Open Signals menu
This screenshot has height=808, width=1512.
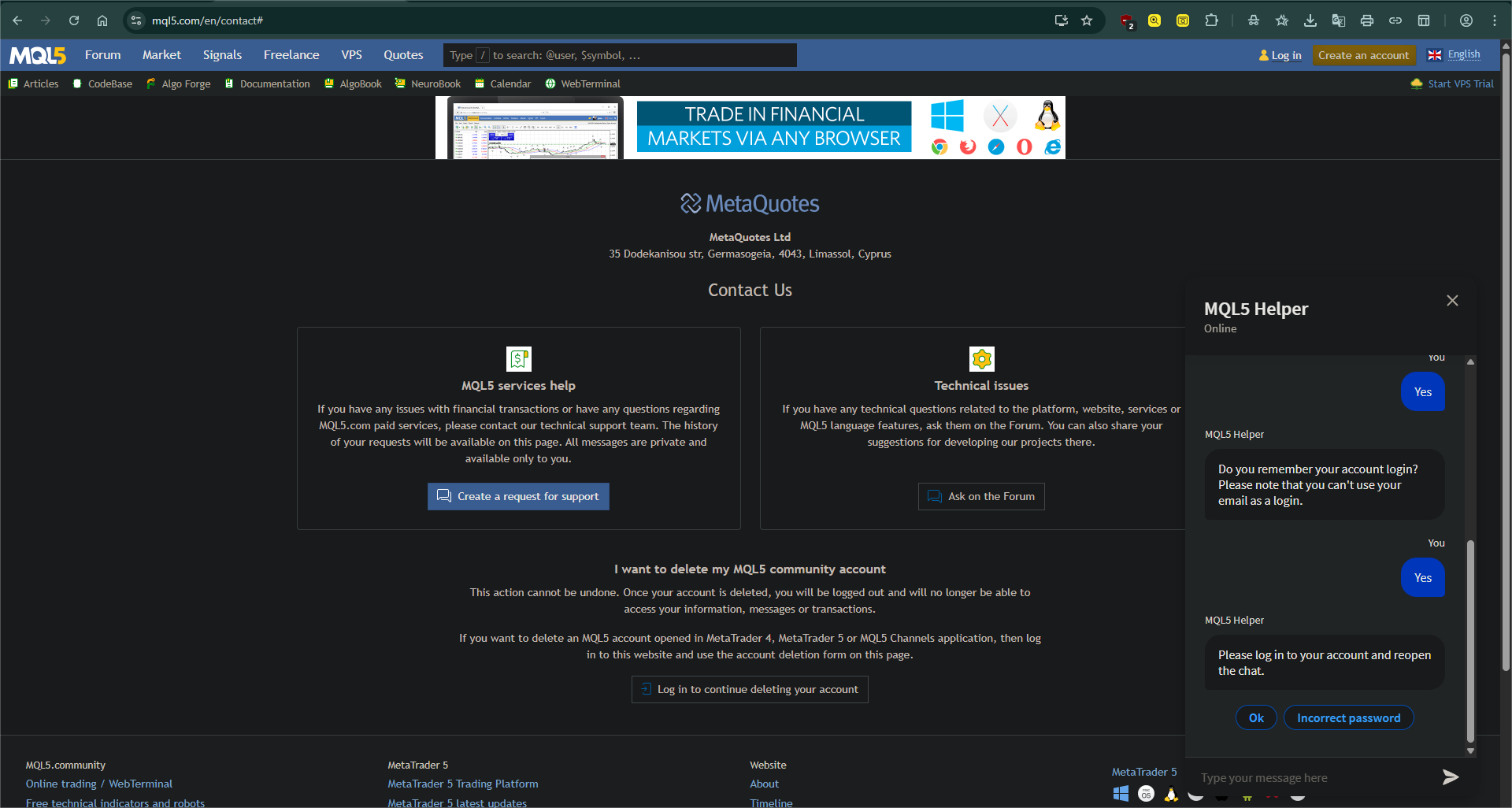[x=222, y=55]
